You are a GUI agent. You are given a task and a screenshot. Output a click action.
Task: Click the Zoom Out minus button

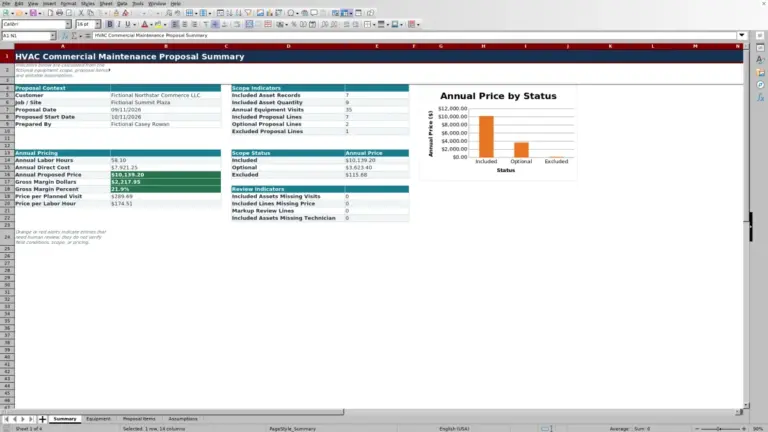click(x=697, y=429)
